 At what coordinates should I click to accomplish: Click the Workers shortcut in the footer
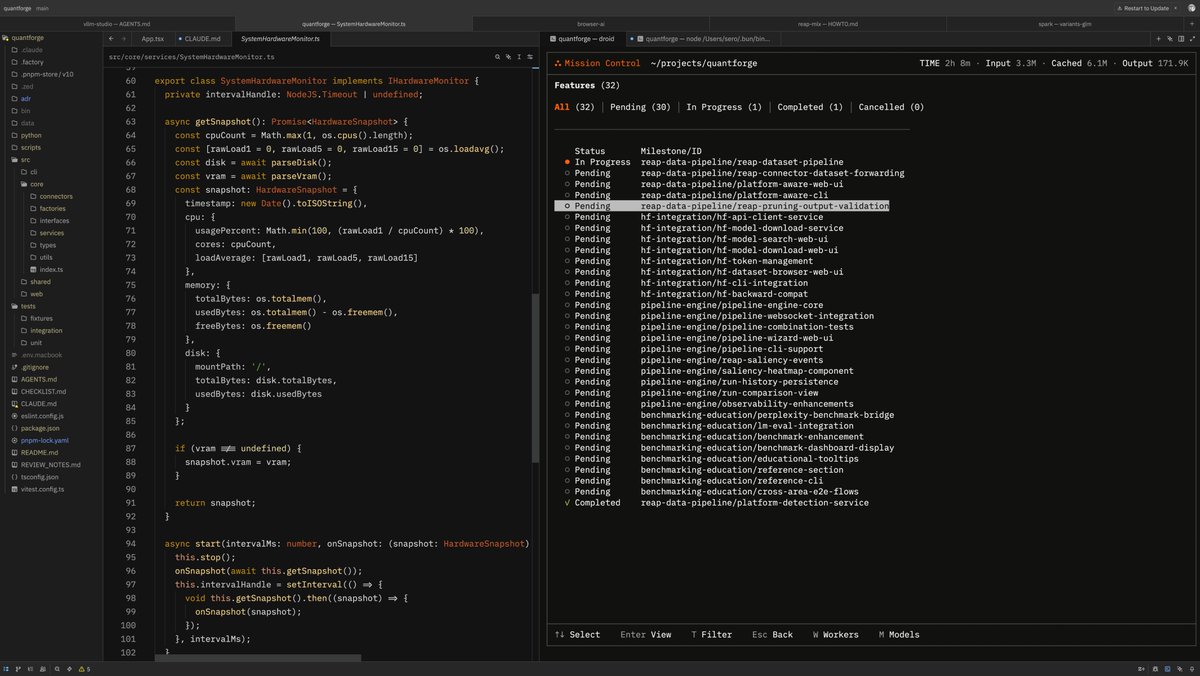pos(835,634)
